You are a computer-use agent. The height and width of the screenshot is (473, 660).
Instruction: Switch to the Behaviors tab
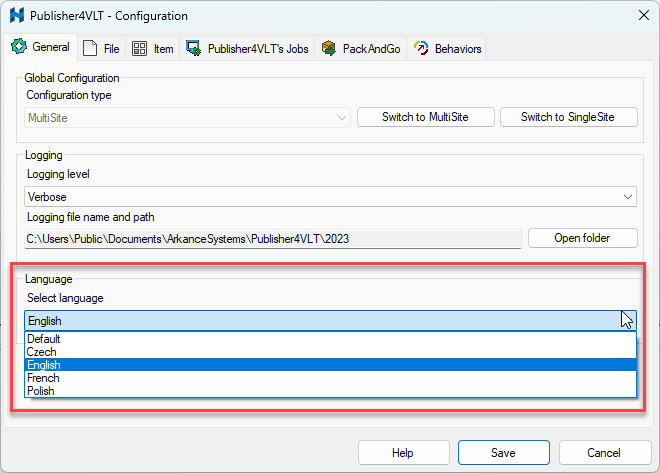[457, 48]
